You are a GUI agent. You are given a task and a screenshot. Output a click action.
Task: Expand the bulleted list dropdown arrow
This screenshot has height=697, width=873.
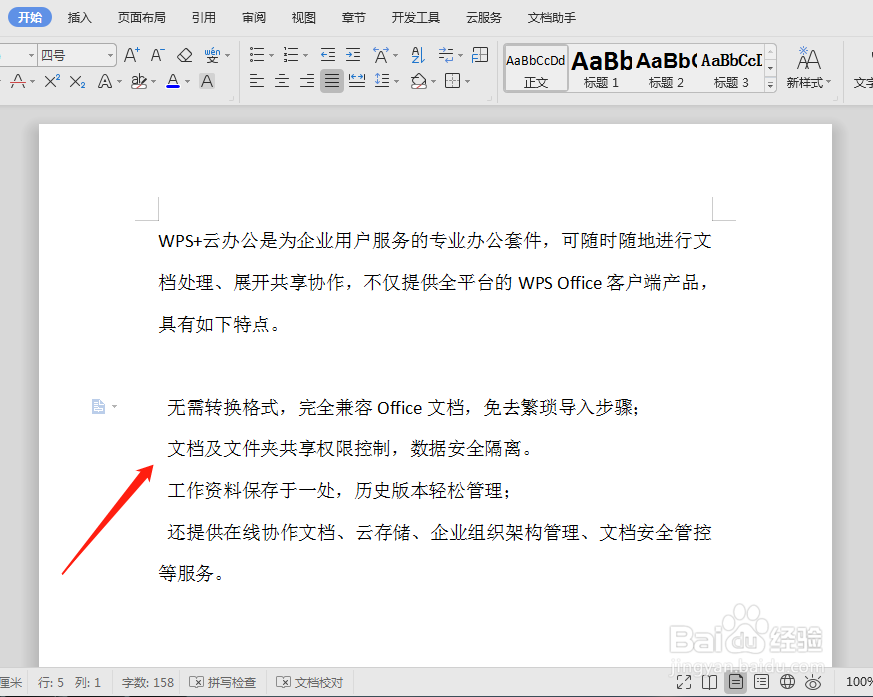pyautogui.click(x=272, y=55)
